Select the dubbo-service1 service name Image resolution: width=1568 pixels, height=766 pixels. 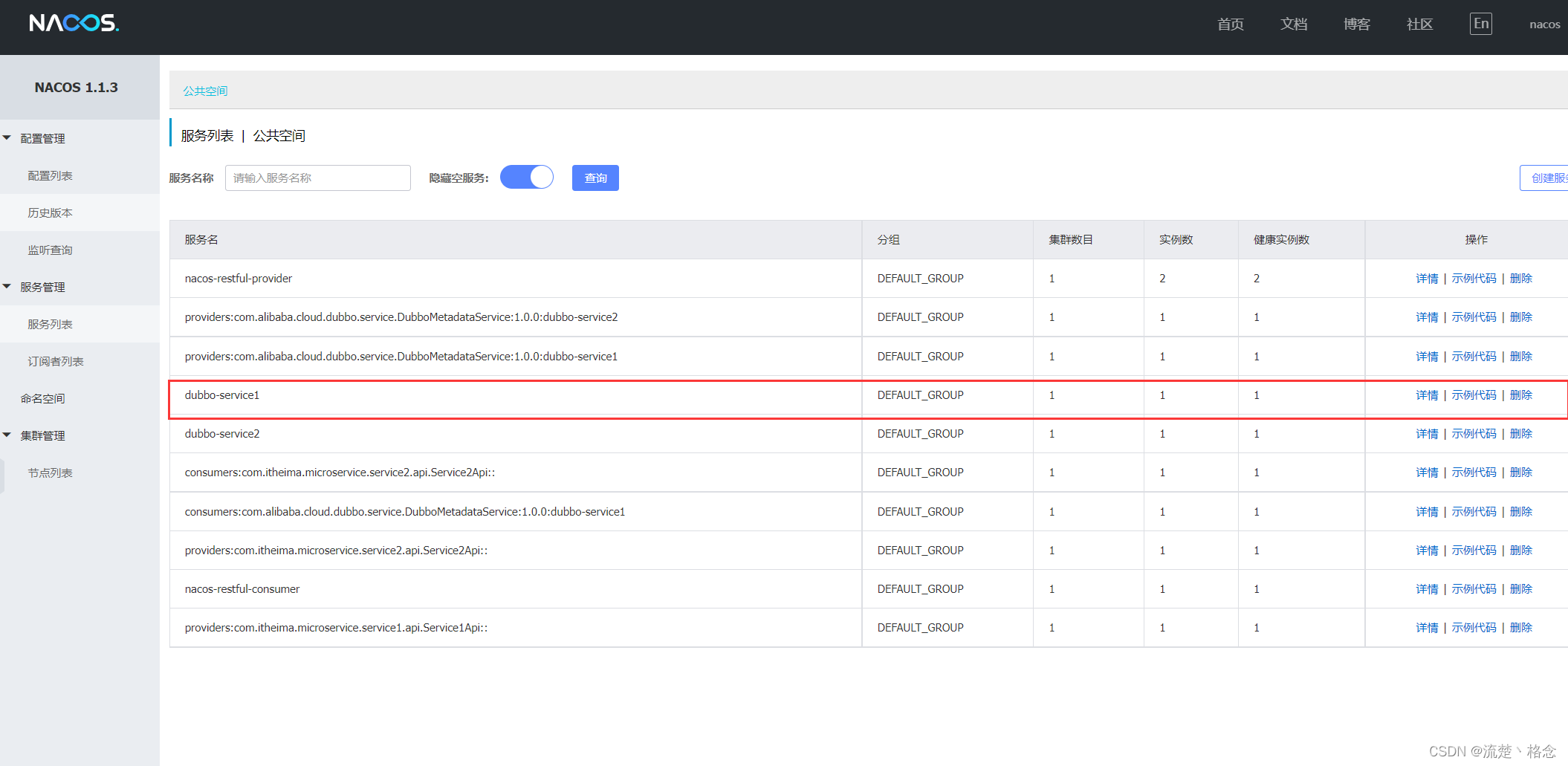pos(222,395)
